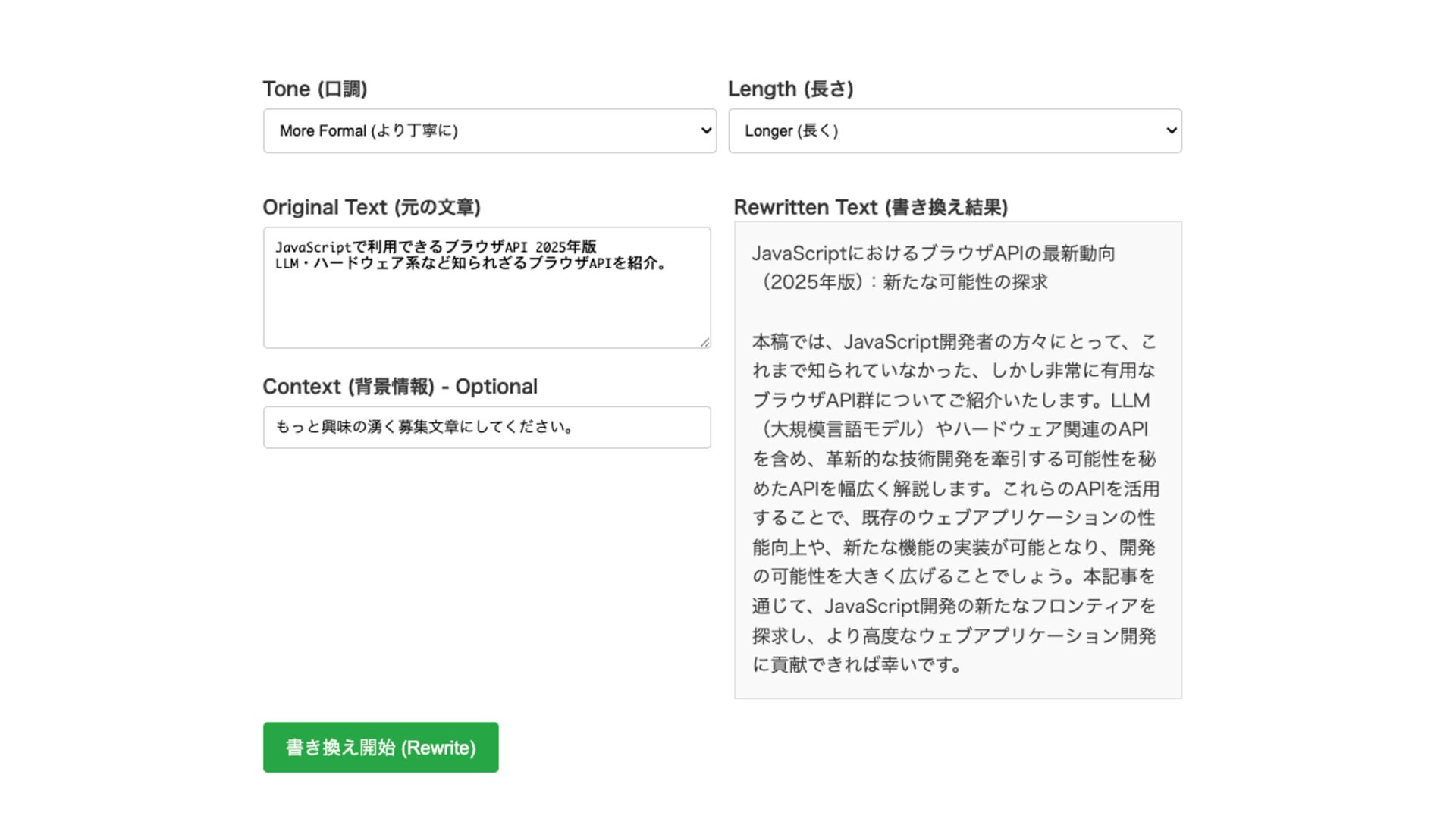
Task: Click the last output line ending 幸いです。
Action: pyautogui.click(x=857, y=665)
